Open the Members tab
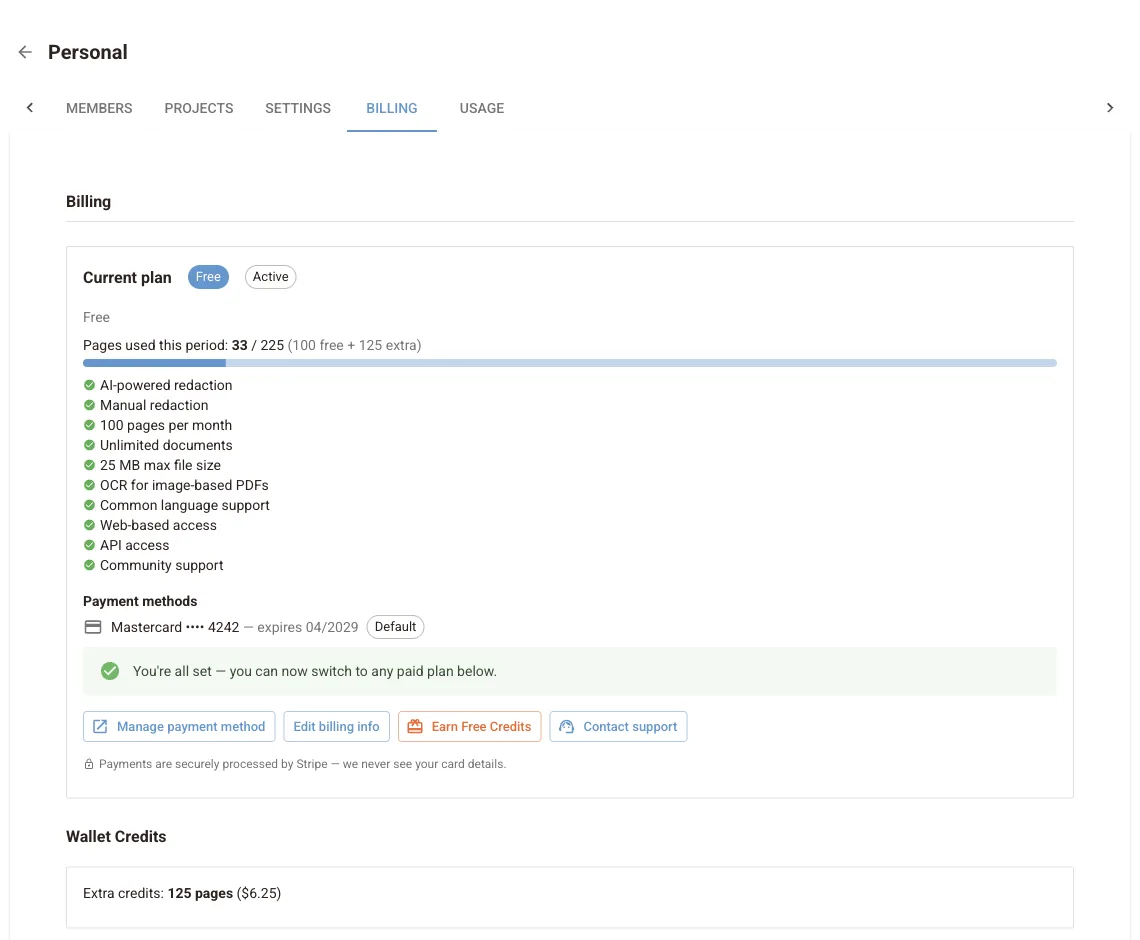 click(99, 108)
